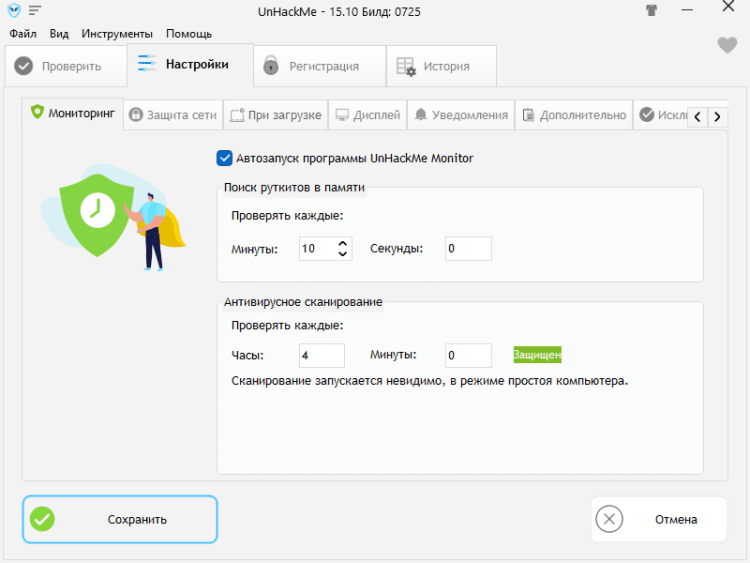Click the Отмена button
This screenshot has width=750, height=563.
(x=659, y=519)
